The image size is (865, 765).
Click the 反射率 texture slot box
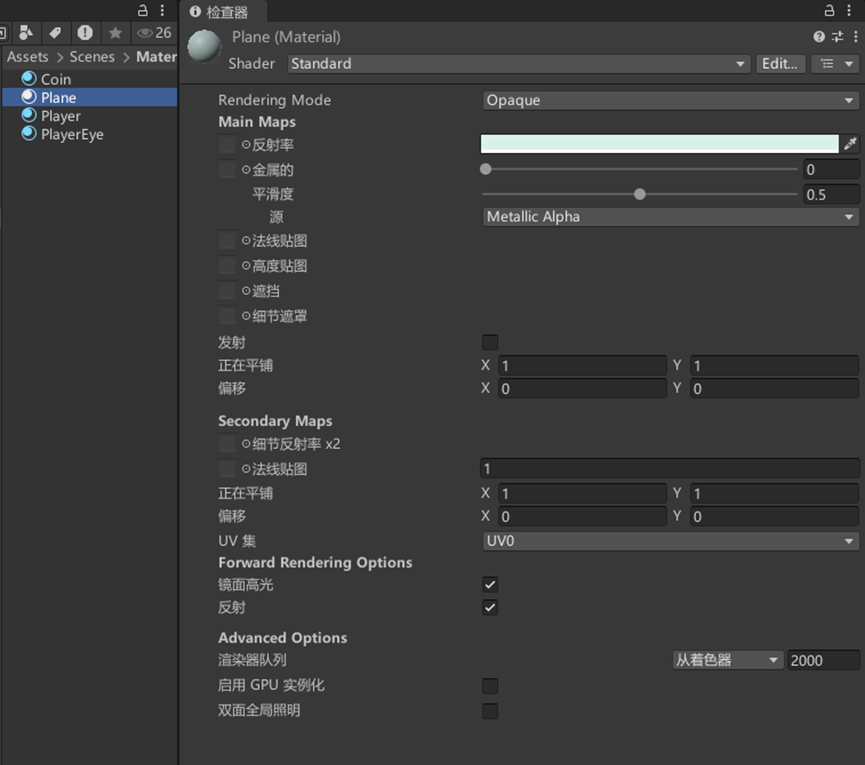[227, 144]
